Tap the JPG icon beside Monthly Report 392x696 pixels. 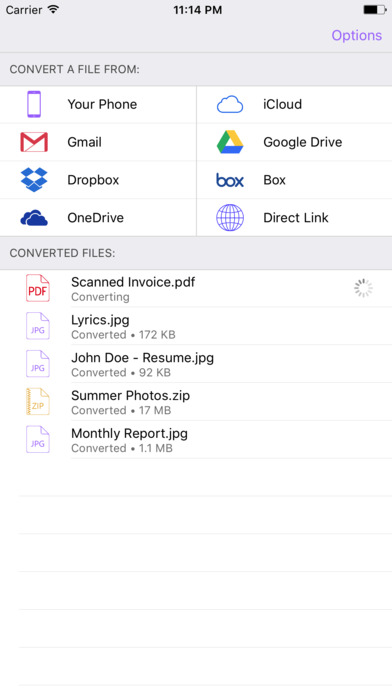(37, 439)
